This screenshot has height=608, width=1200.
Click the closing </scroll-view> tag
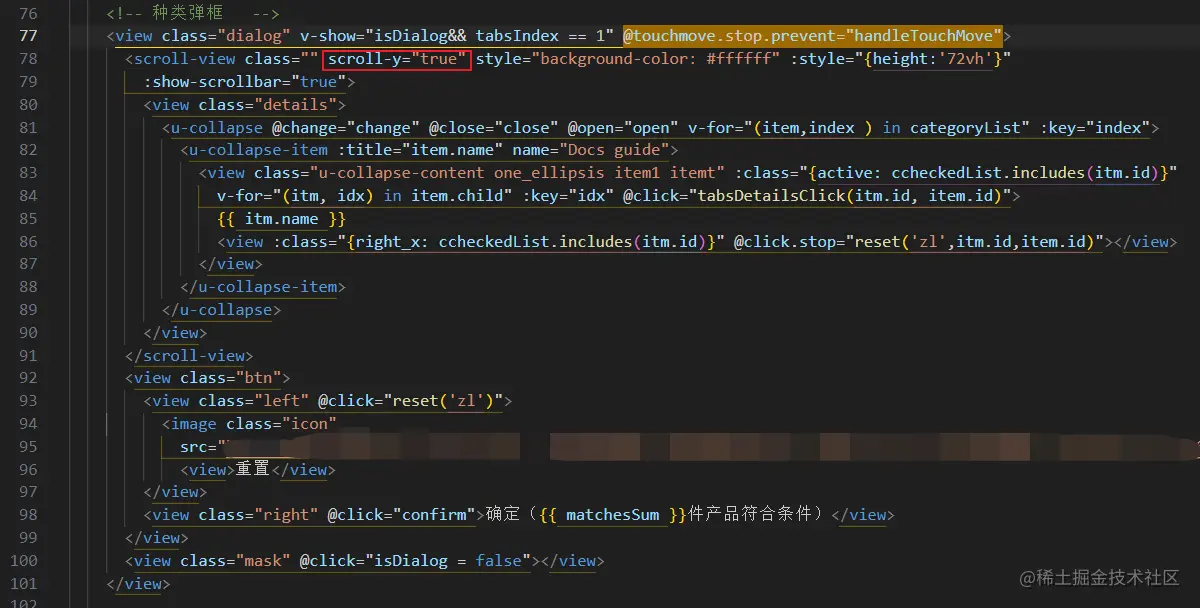pos(189,356)
